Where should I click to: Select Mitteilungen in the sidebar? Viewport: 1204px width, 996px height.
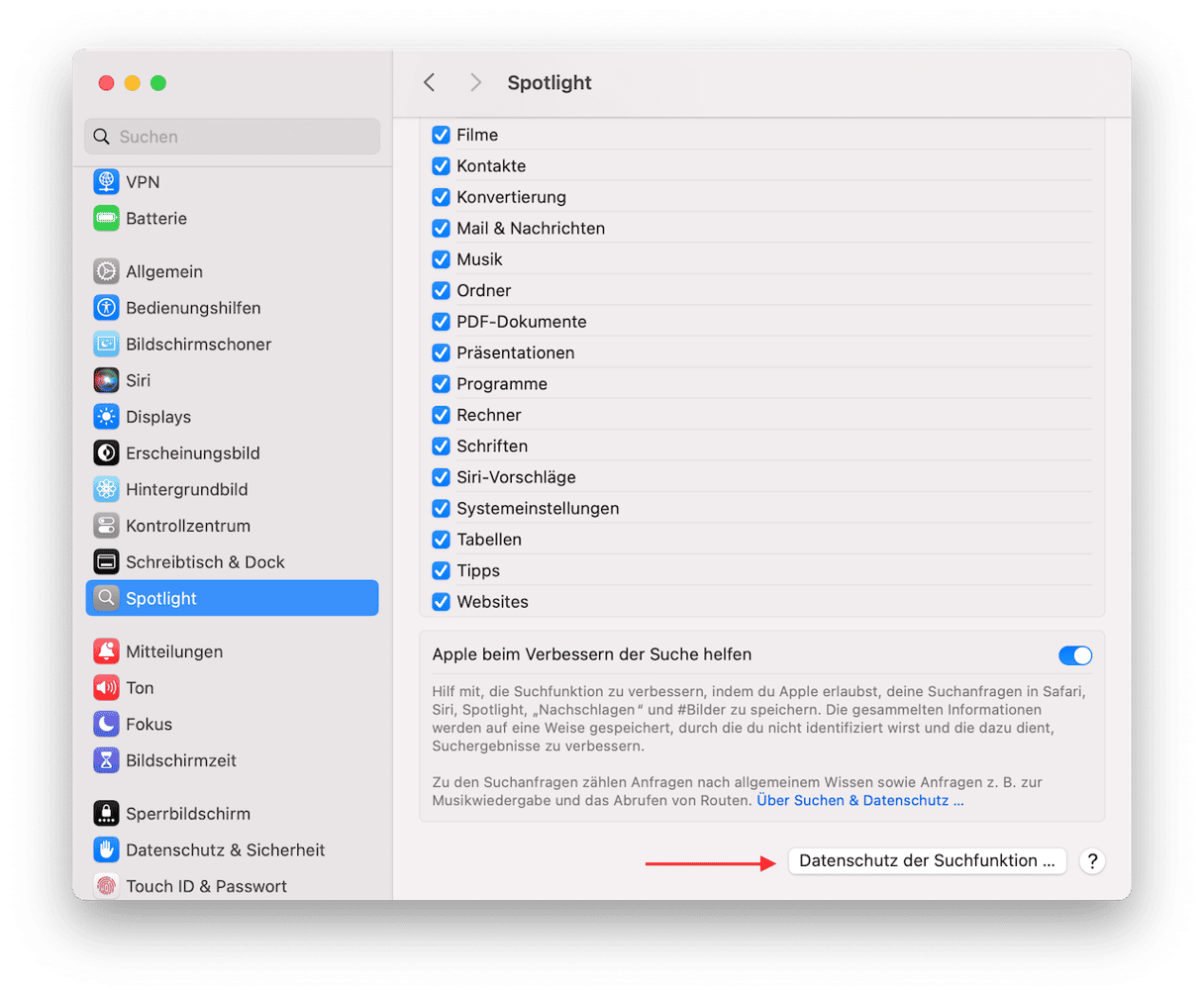tap(174, 651)
